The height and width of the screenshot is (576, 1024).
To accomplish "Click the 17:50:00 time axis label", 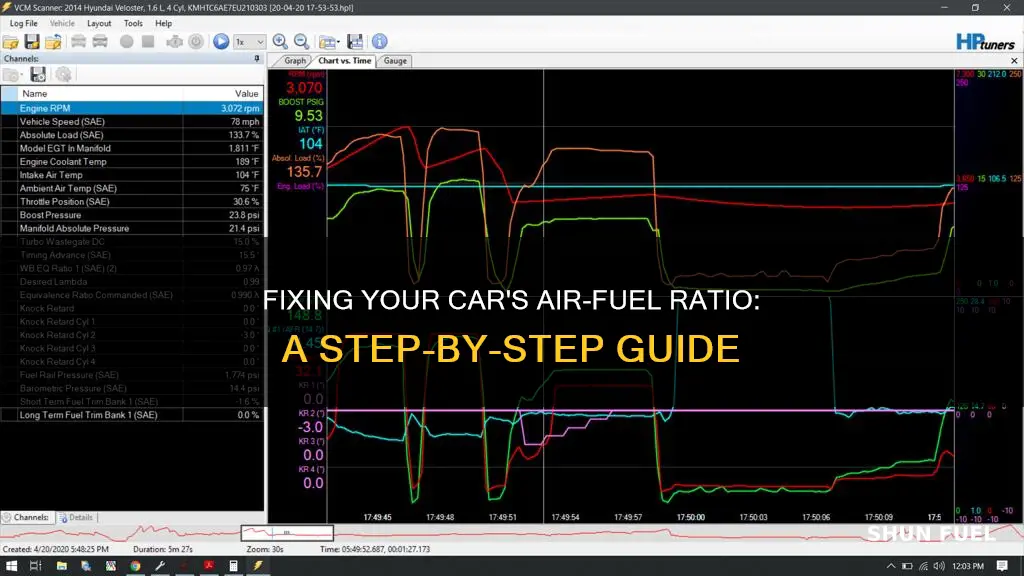I will click(x=690, y=517).
